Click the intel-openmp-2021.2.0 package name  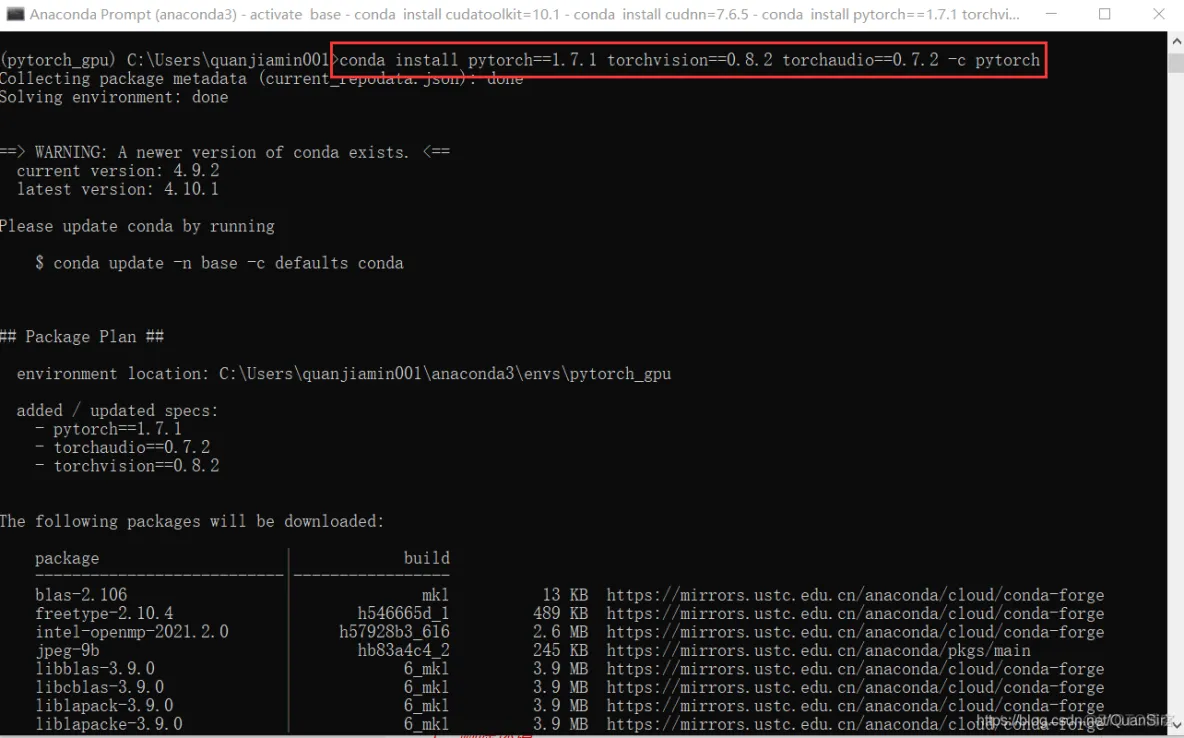131,631
